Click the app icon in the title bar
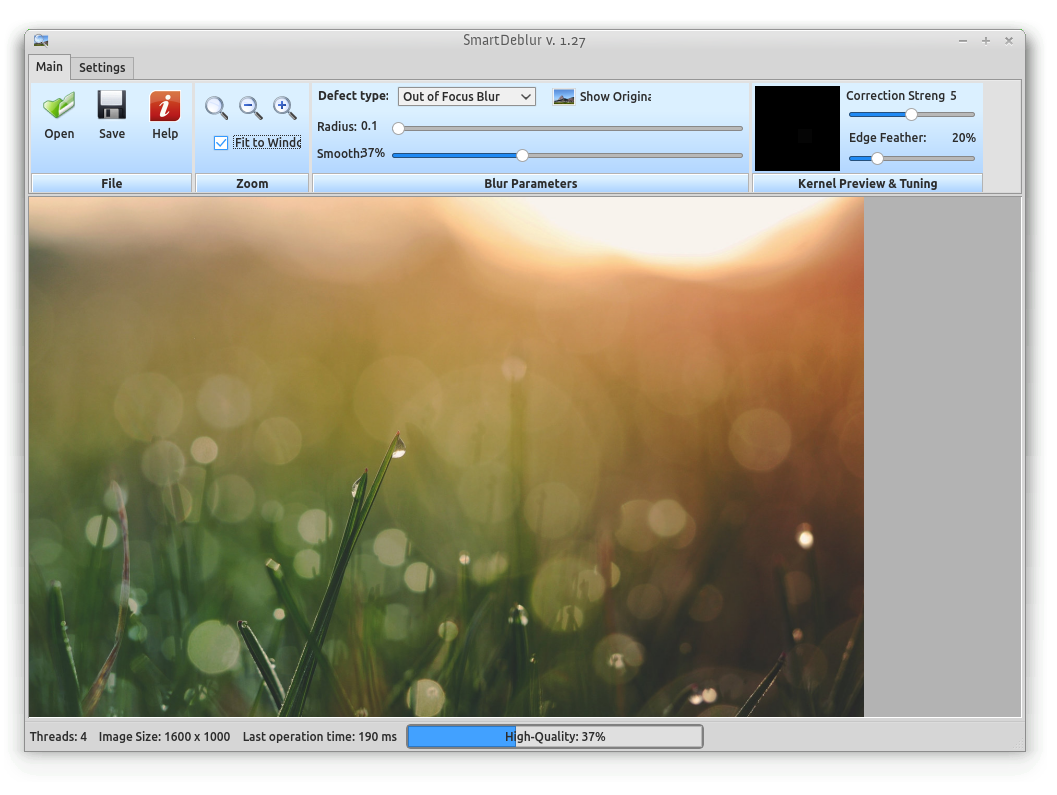The width and height of the screenshot is (1057, 795). (x=41, y=40)
